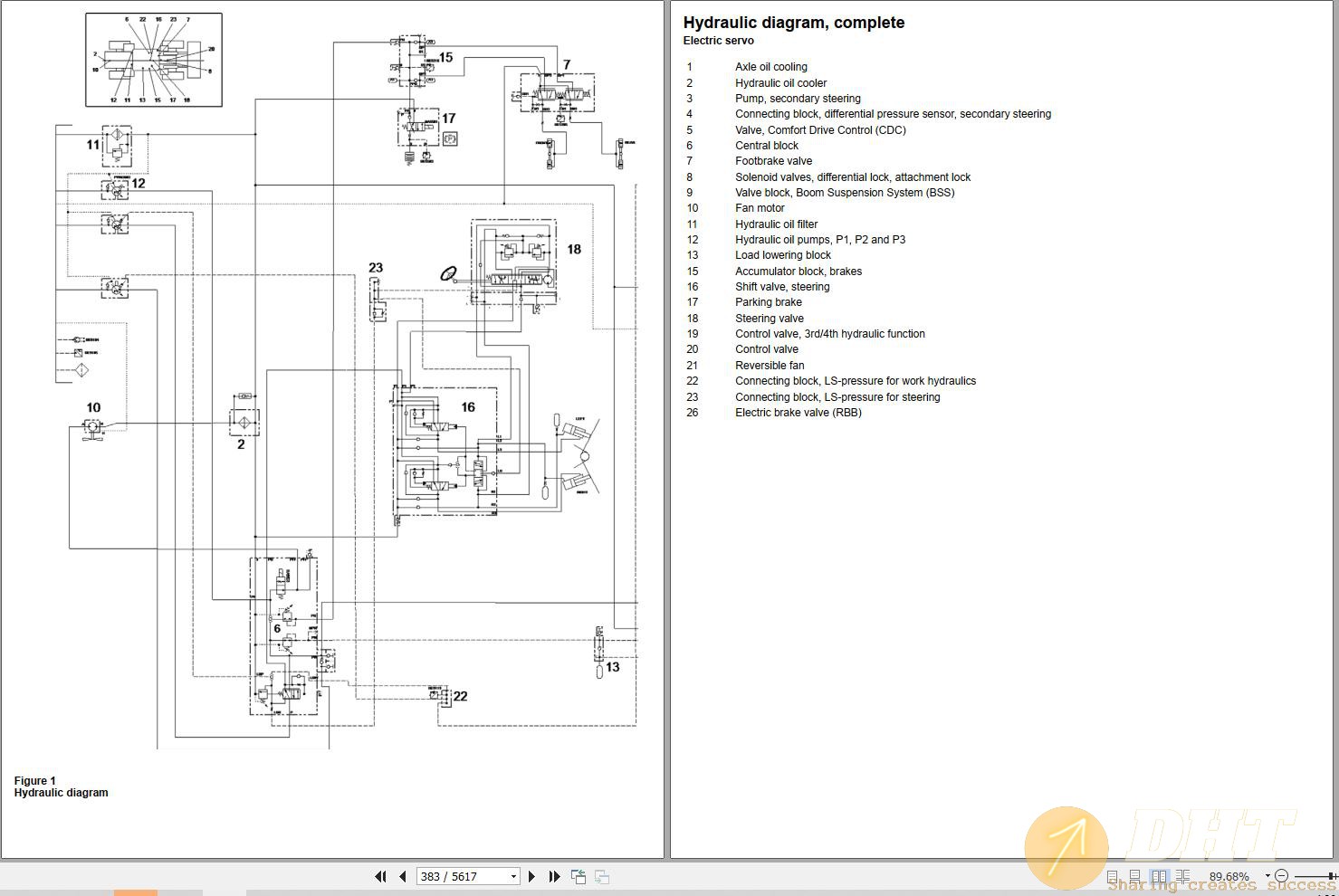The image size is (1339, 896).
Task: Select continuous facing page view
Action: [x=1182, y=876]
